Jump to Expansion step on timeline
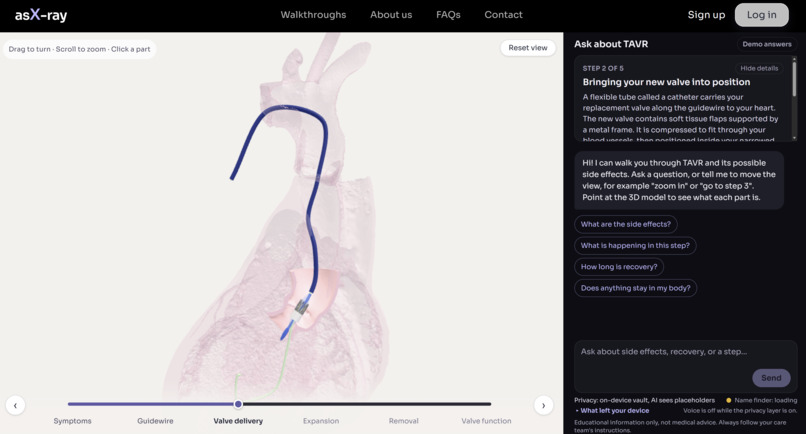The height and width of the screenshot is (434, 806). 321,421
